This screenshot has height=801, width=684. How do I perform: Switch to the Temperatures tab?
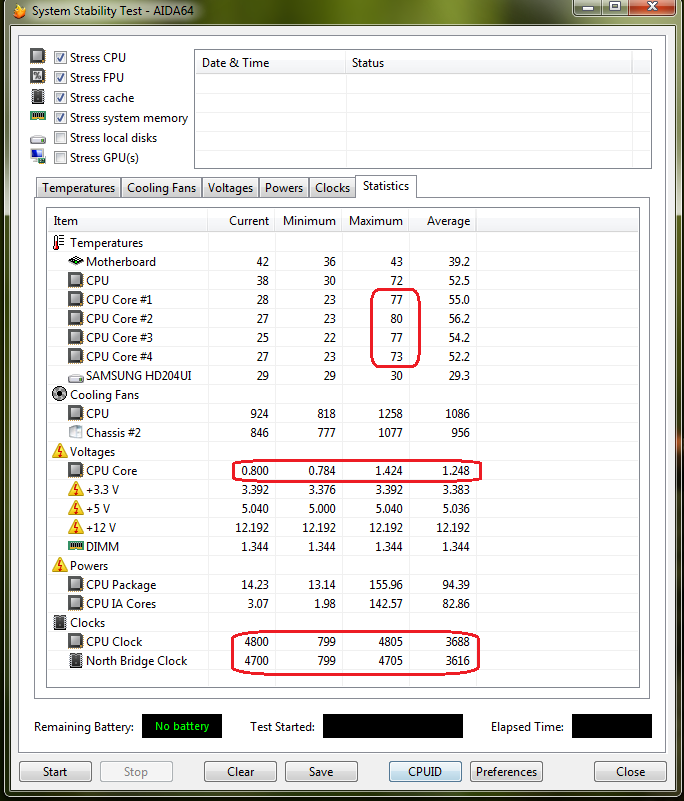tap(78, 188)
